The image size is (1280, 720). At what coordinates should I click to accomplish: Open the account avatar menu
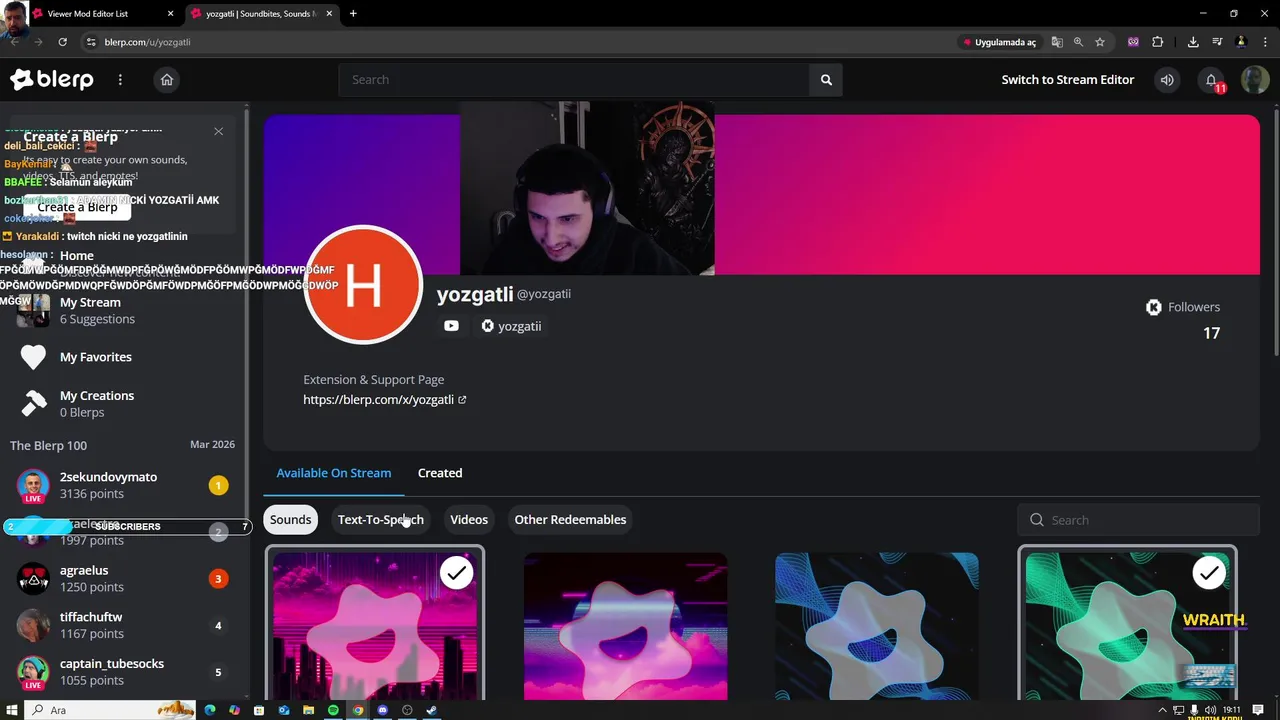1255,80
